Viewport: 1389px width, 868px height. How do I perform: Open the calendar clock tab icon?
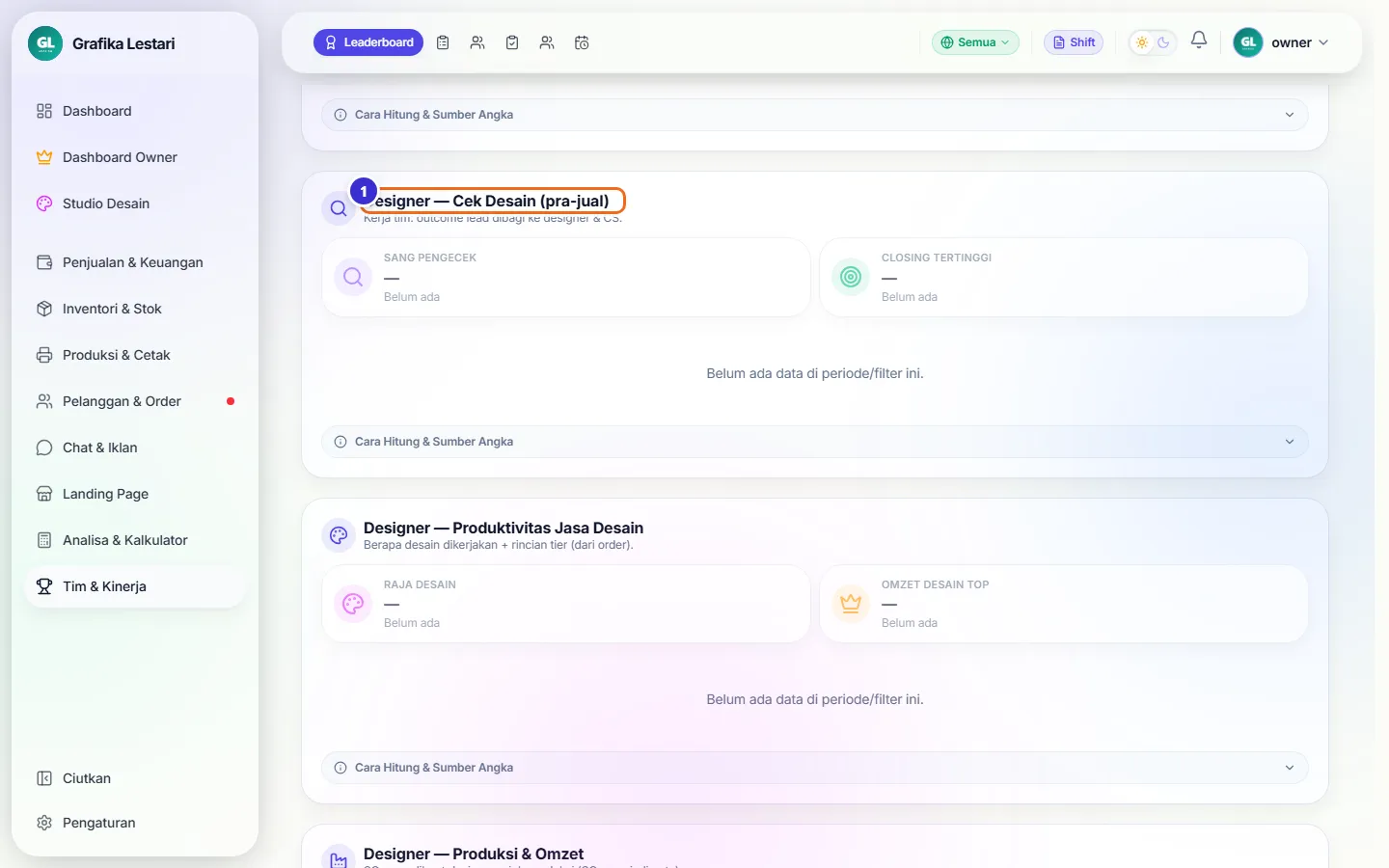tap(582, 42)
